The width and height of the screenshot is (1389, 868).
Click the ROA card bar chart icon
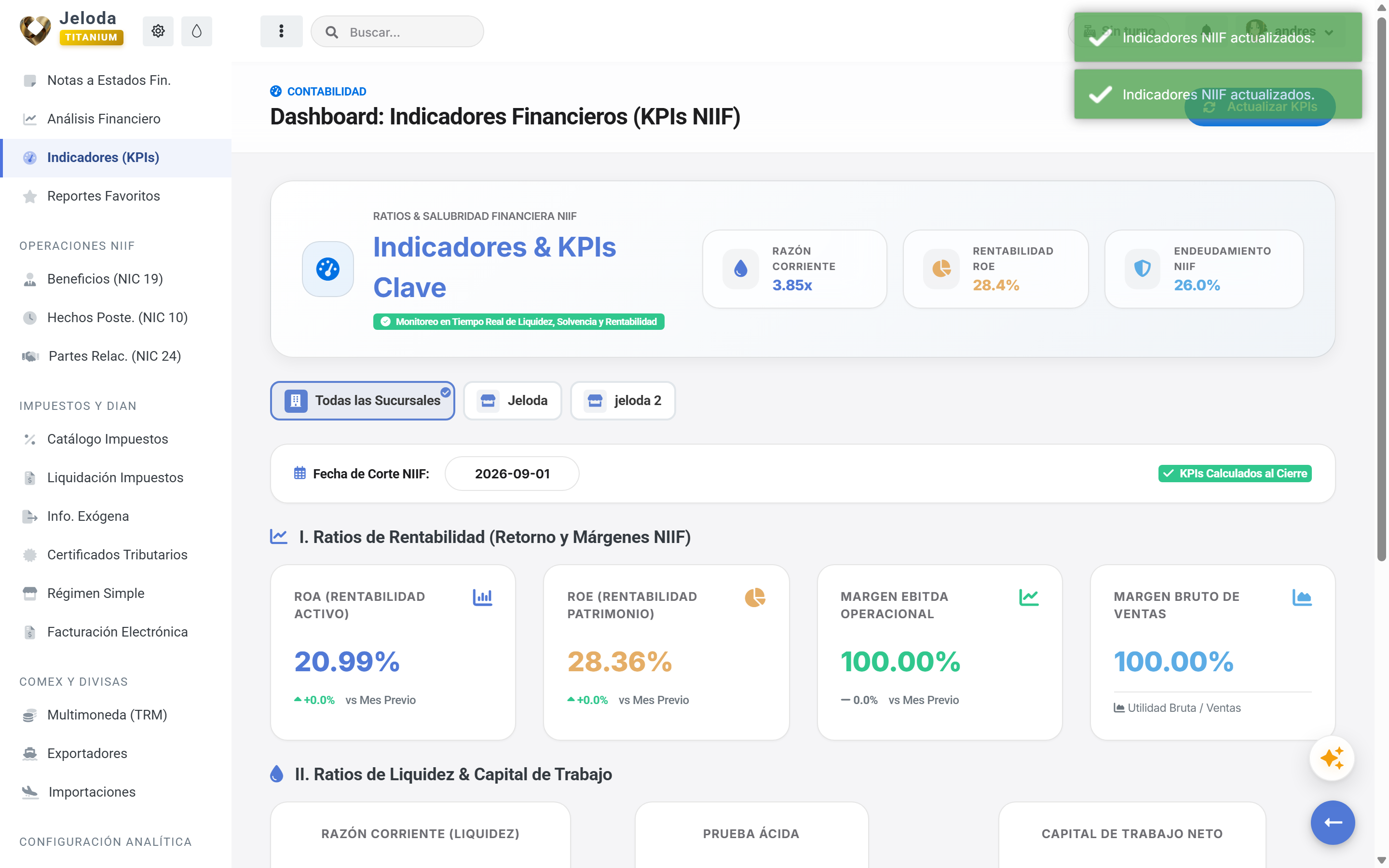482,597
